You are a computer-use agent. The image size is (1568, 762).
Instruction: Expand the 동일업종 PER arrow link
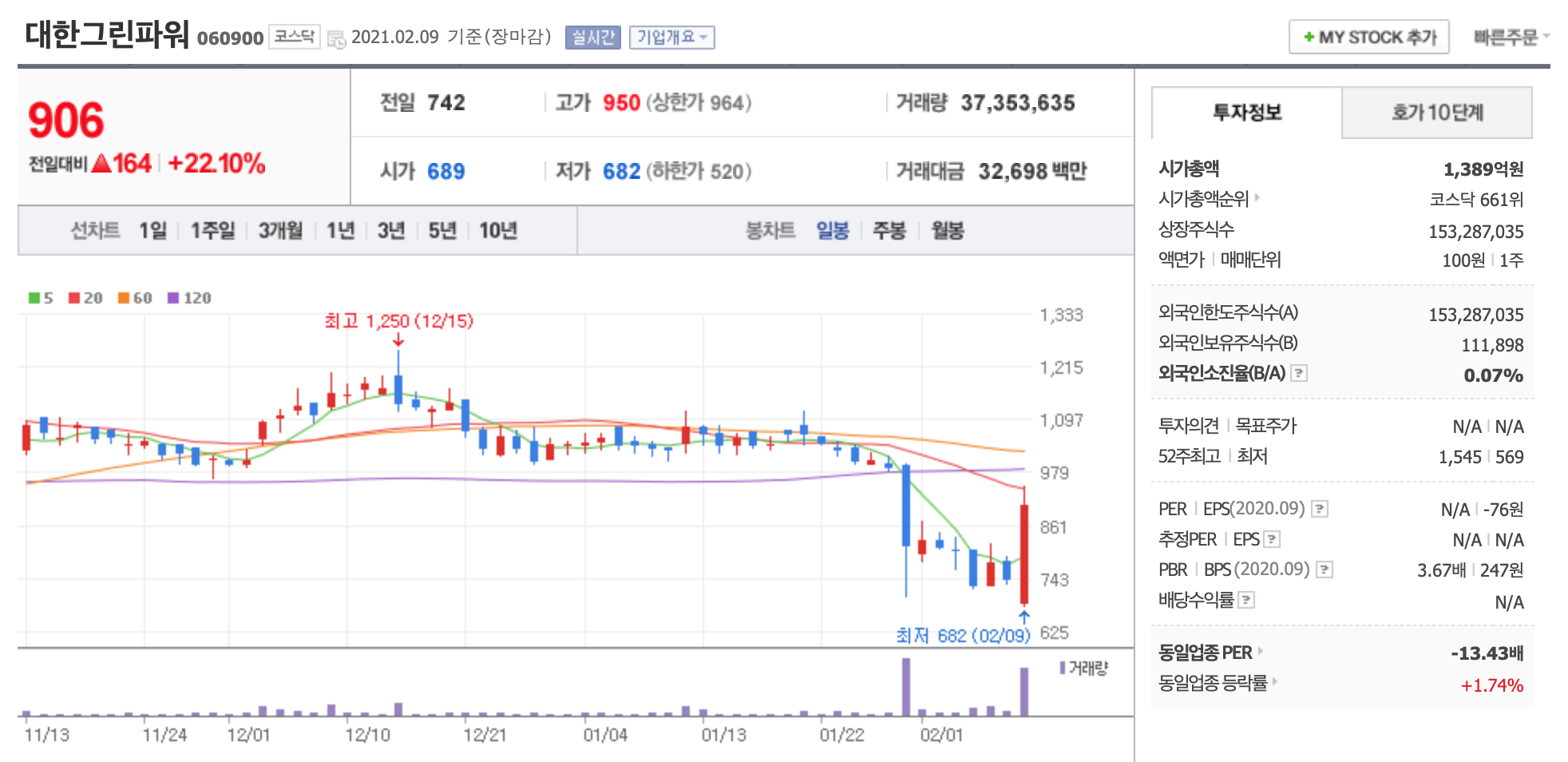1260,651
